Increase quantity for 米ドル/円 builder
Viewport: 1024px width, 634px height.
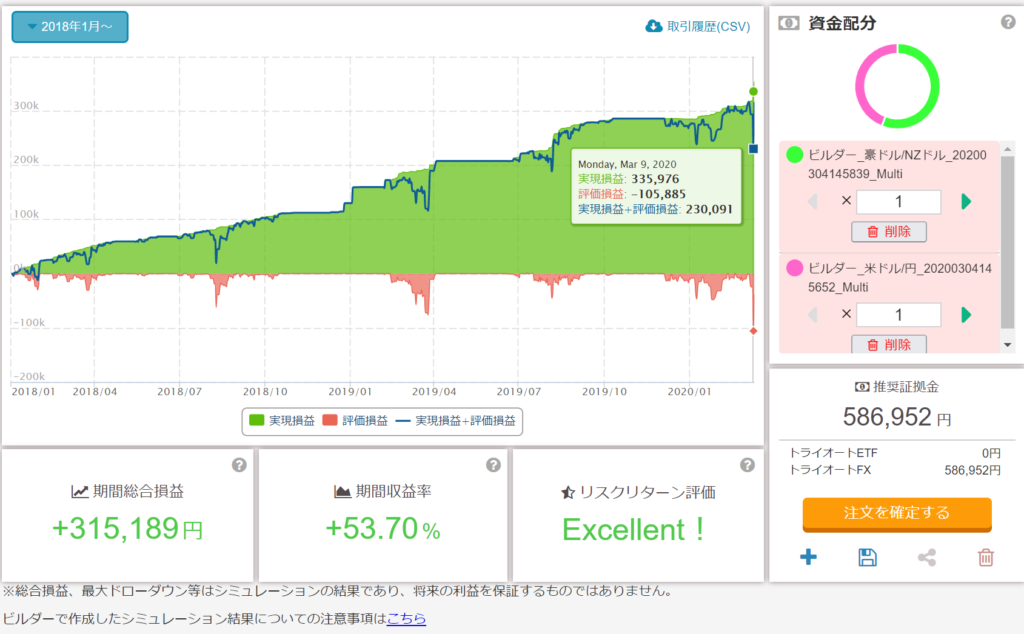965,315
